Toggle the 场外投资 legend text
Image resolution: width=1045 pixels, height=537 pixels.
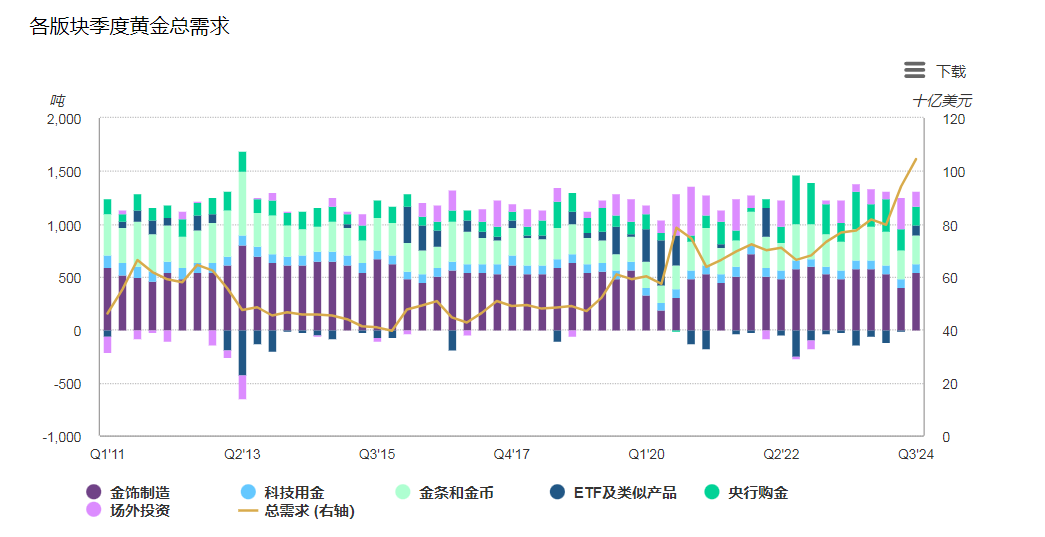pos(140,510)
